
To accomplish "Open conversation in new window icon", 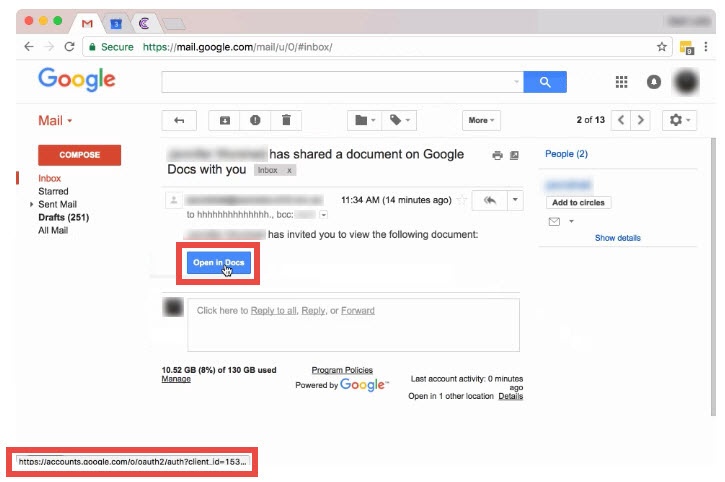I will pyautogui.click(x=514, y=155).
